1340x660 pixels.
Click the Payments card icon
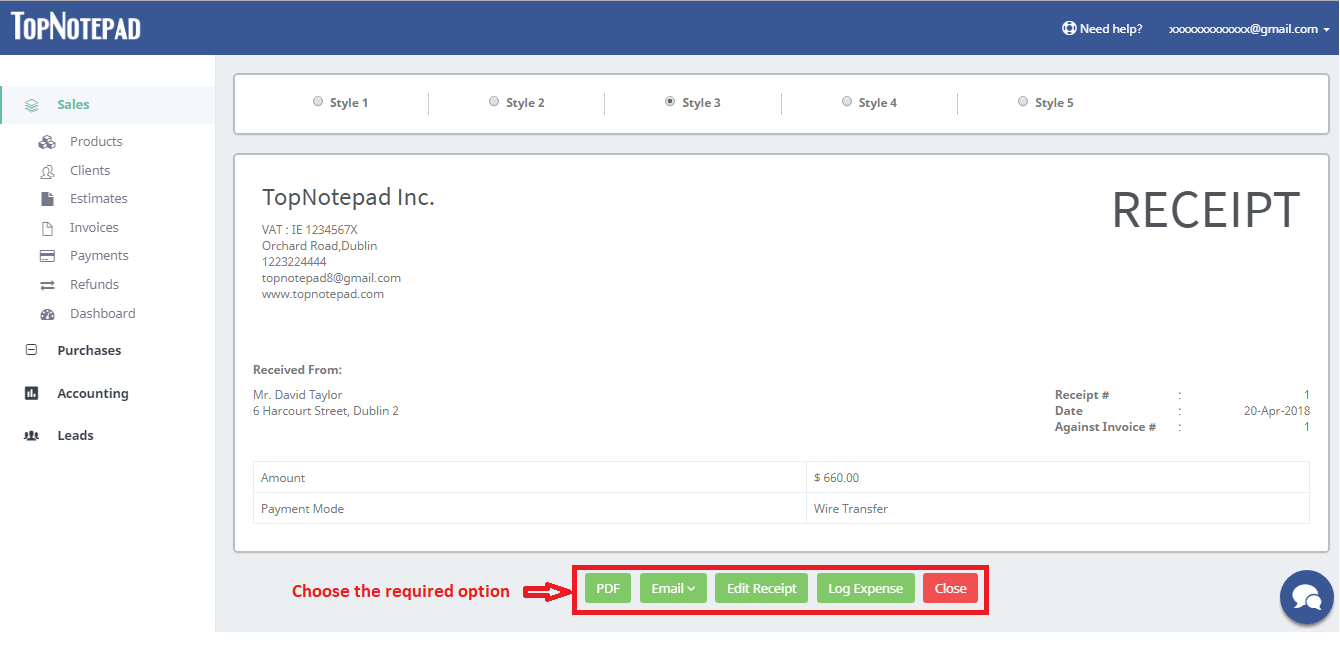[46, 256]
